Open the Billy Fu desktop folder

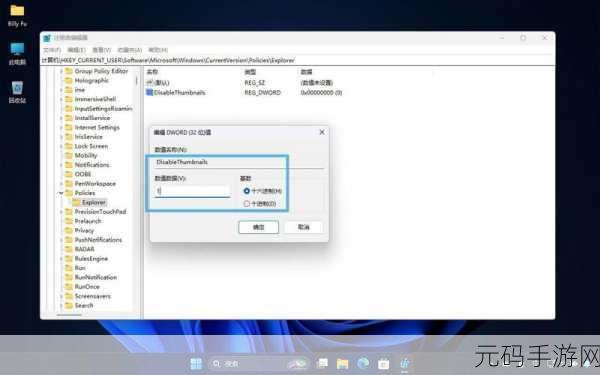[x=17, y=16]
